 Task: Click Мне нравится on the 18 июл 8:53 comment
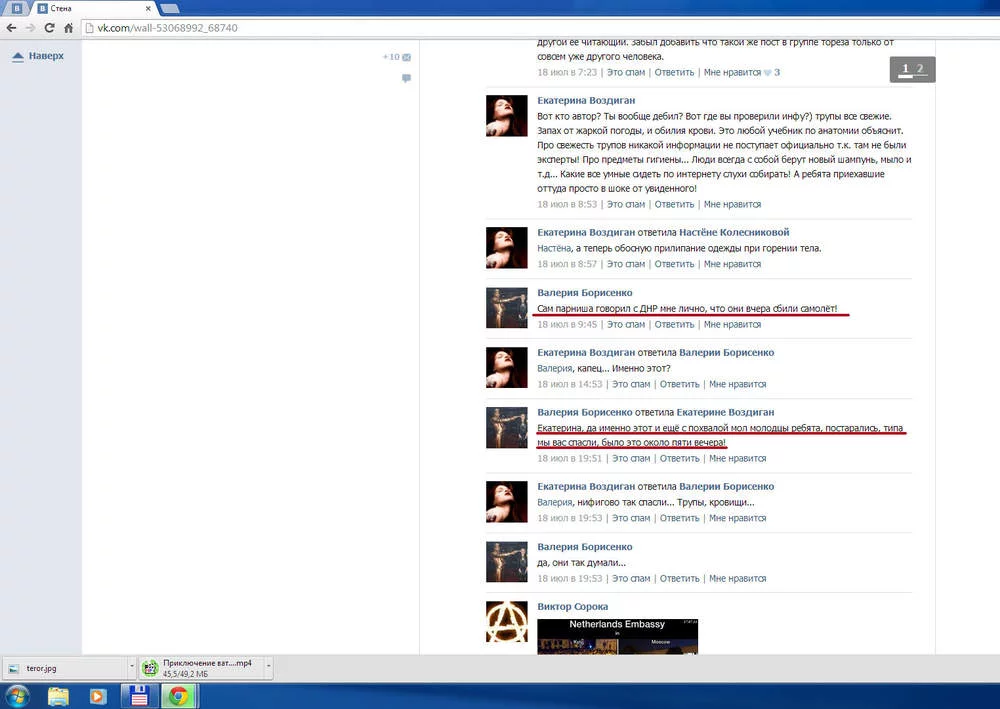click(x=732, y=205)
